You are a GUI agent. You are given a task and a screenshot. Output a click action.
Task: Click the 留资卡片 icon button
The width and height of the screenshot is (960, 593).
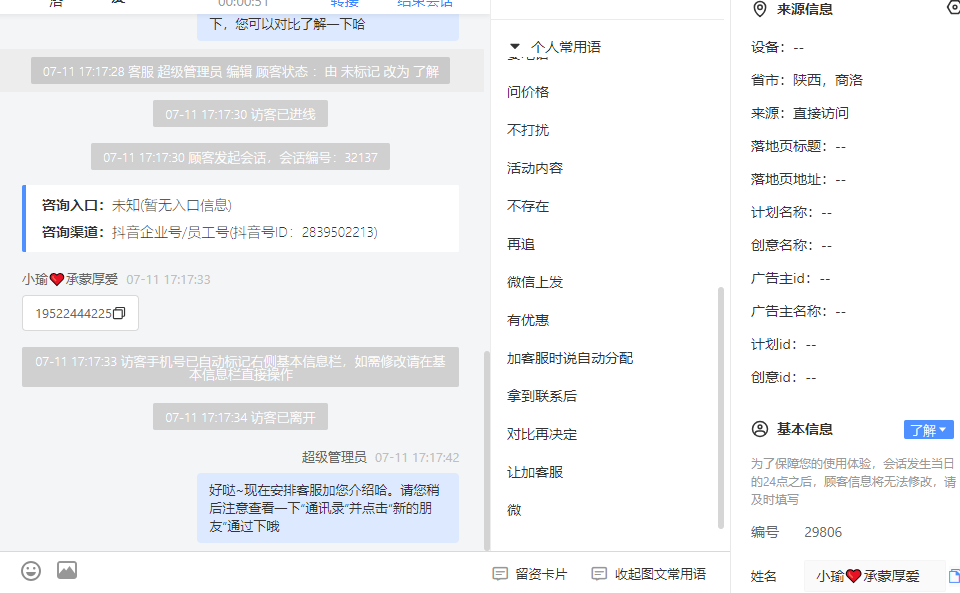(530, 574)
